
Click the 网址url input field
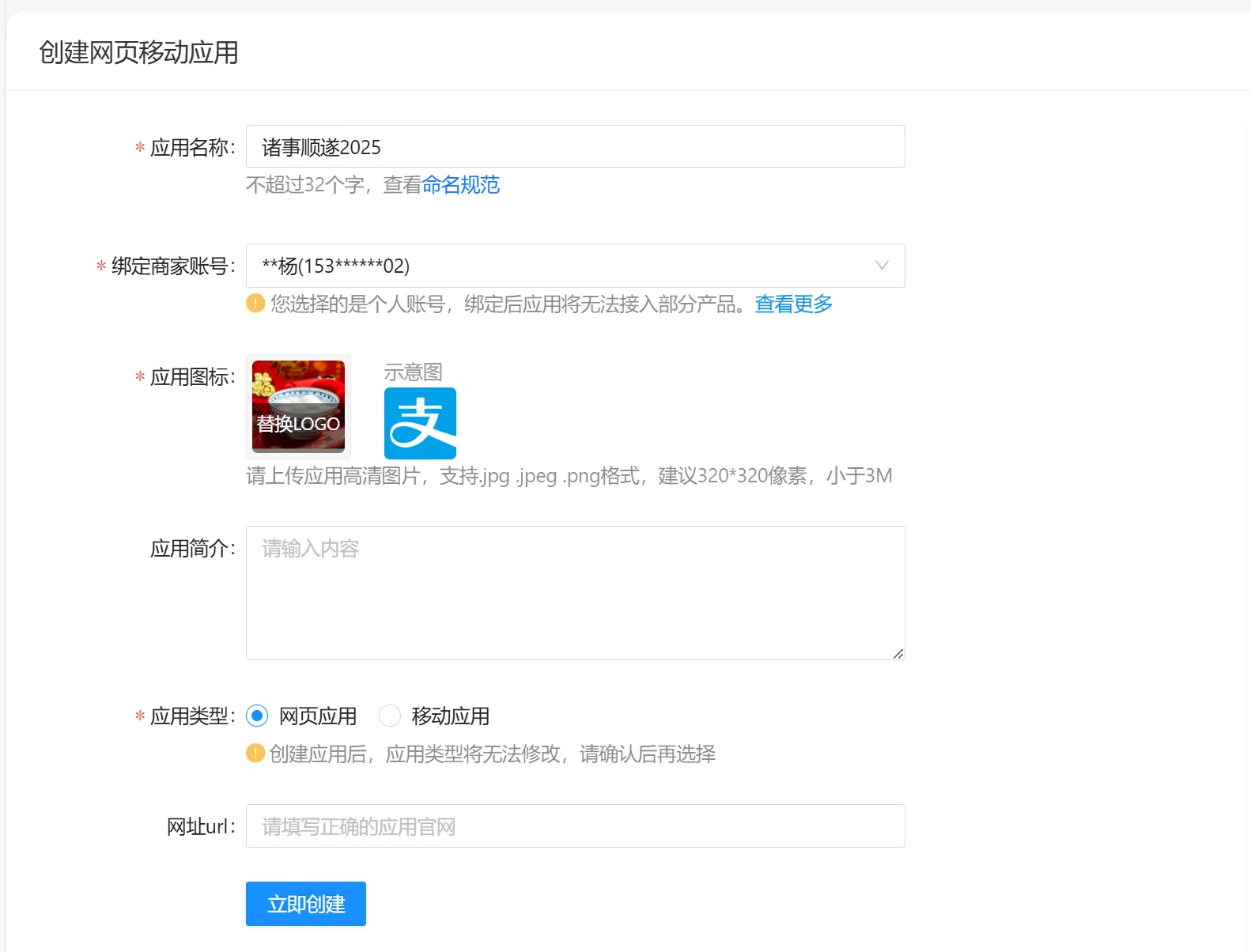(x=575, y=826)
